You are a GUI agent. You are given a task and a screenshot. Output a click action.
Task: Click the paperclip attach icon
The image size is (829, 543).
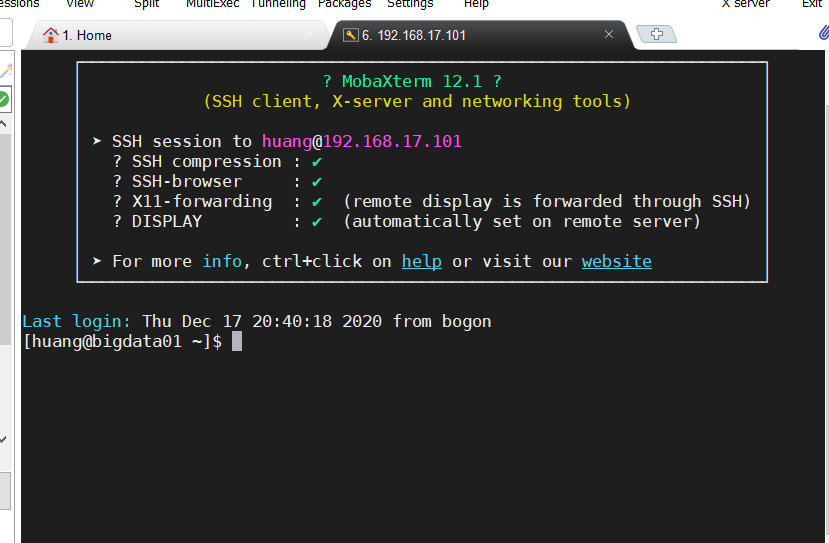coord(824,33)
